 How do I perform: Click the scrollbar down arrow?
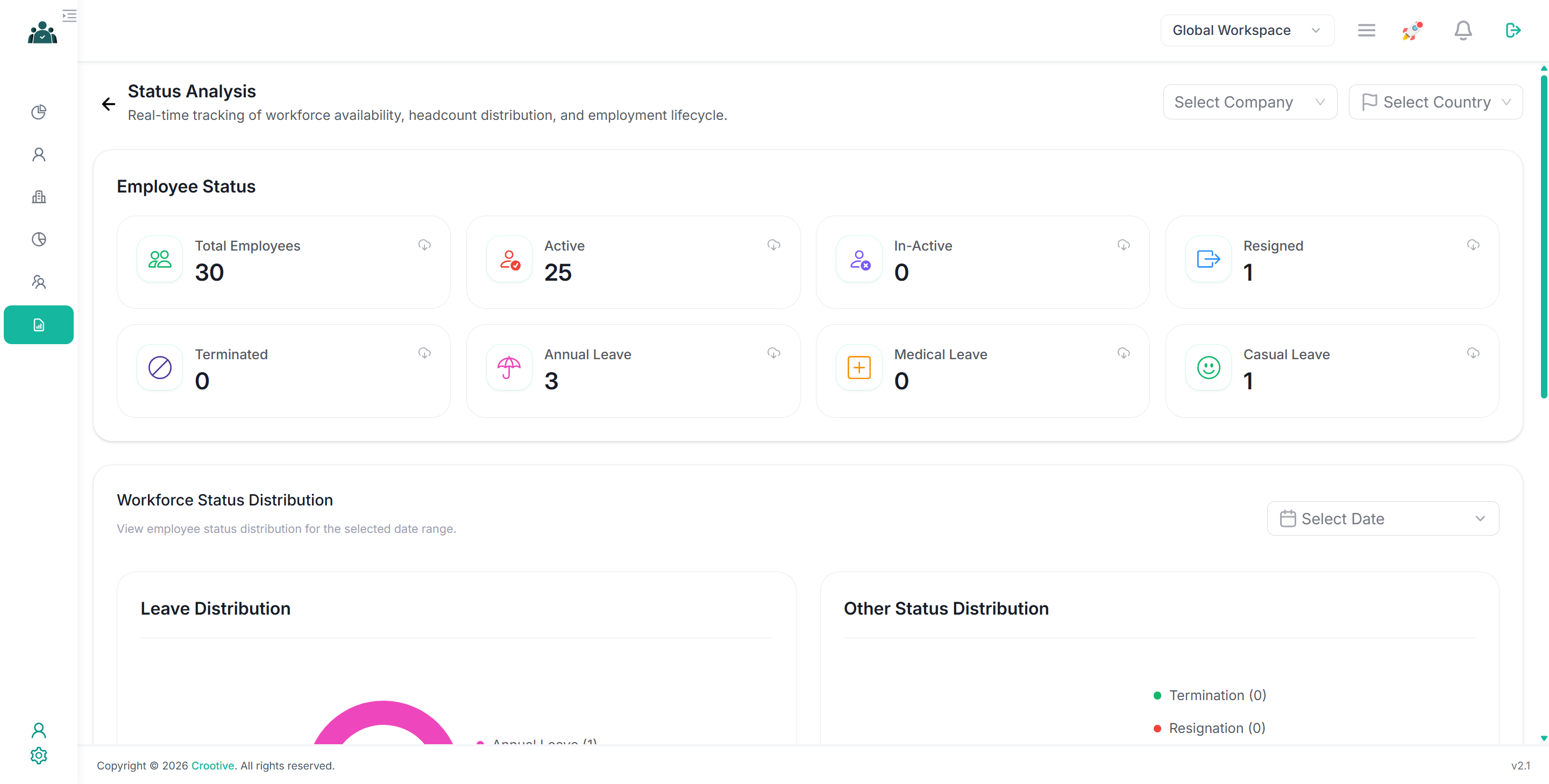1544,738
